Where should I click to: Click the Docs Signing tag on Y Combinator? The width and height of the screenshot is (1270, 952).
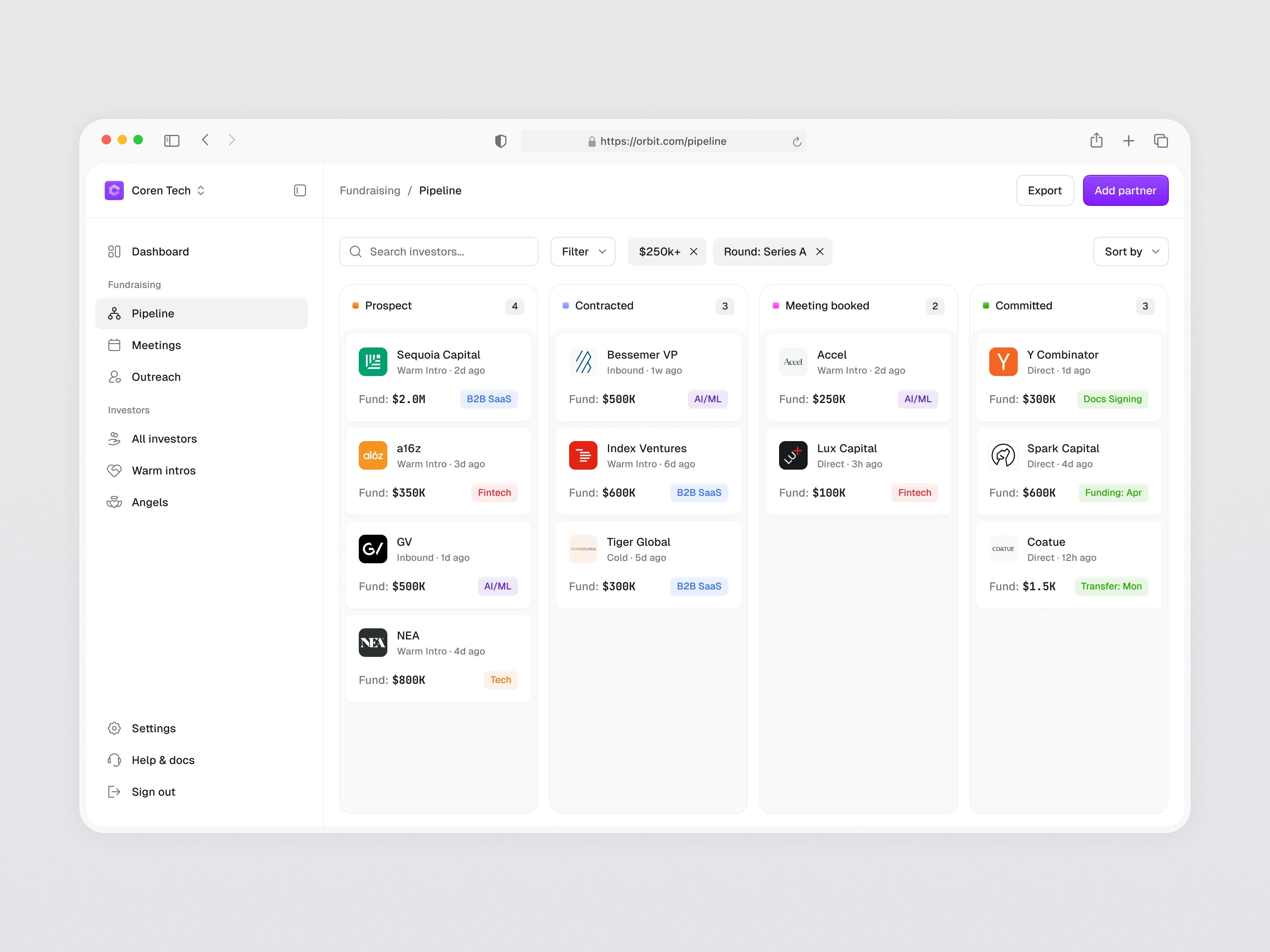click(1113, 399)
